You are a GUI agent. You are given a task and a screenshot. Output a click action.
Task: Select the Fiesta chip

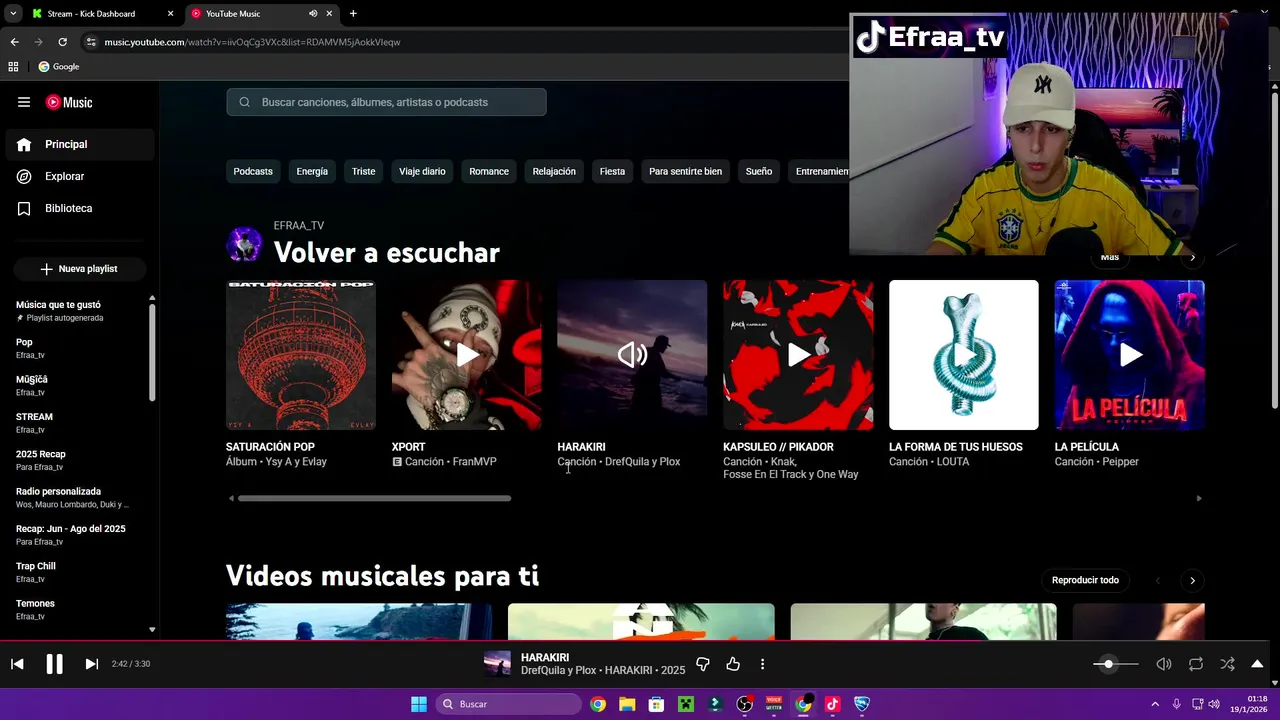point(612,171)
